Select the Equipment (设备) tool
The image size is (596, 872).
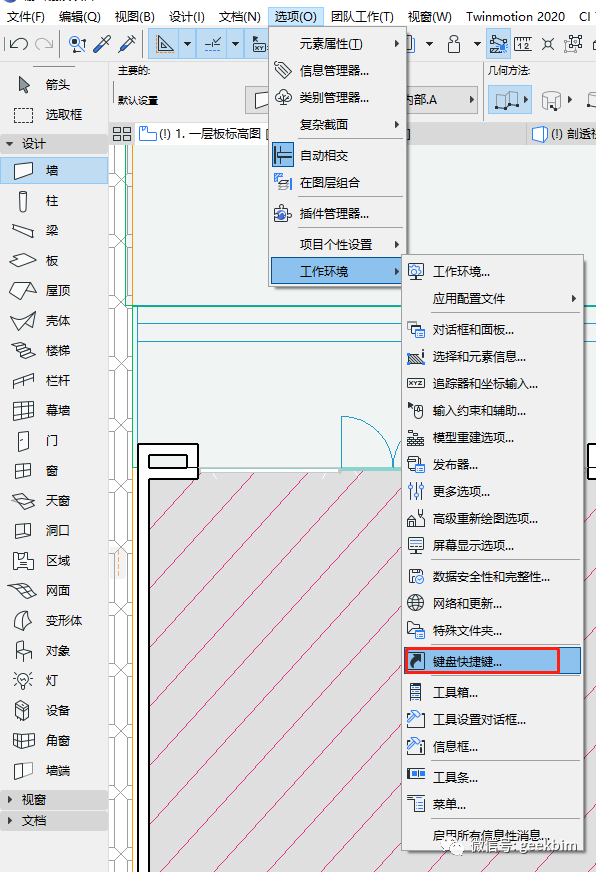(x=54, y=711)
